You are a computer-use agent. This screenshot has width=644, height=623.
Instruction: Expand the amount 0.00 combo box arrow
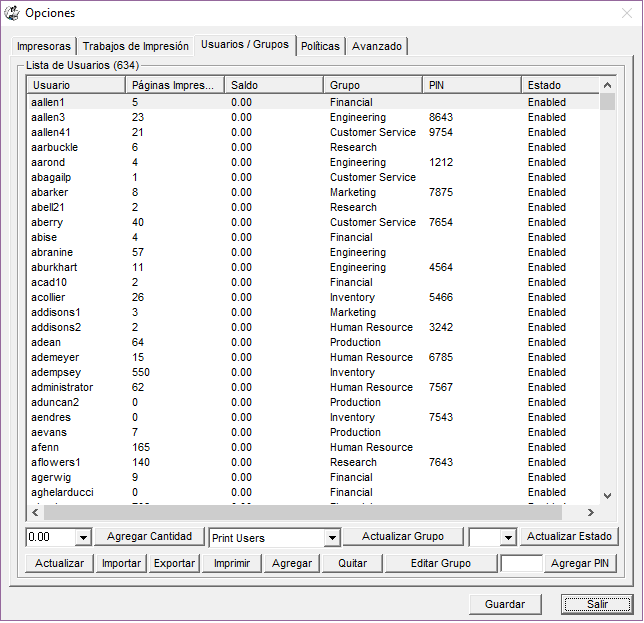click(x=83, y=537)
